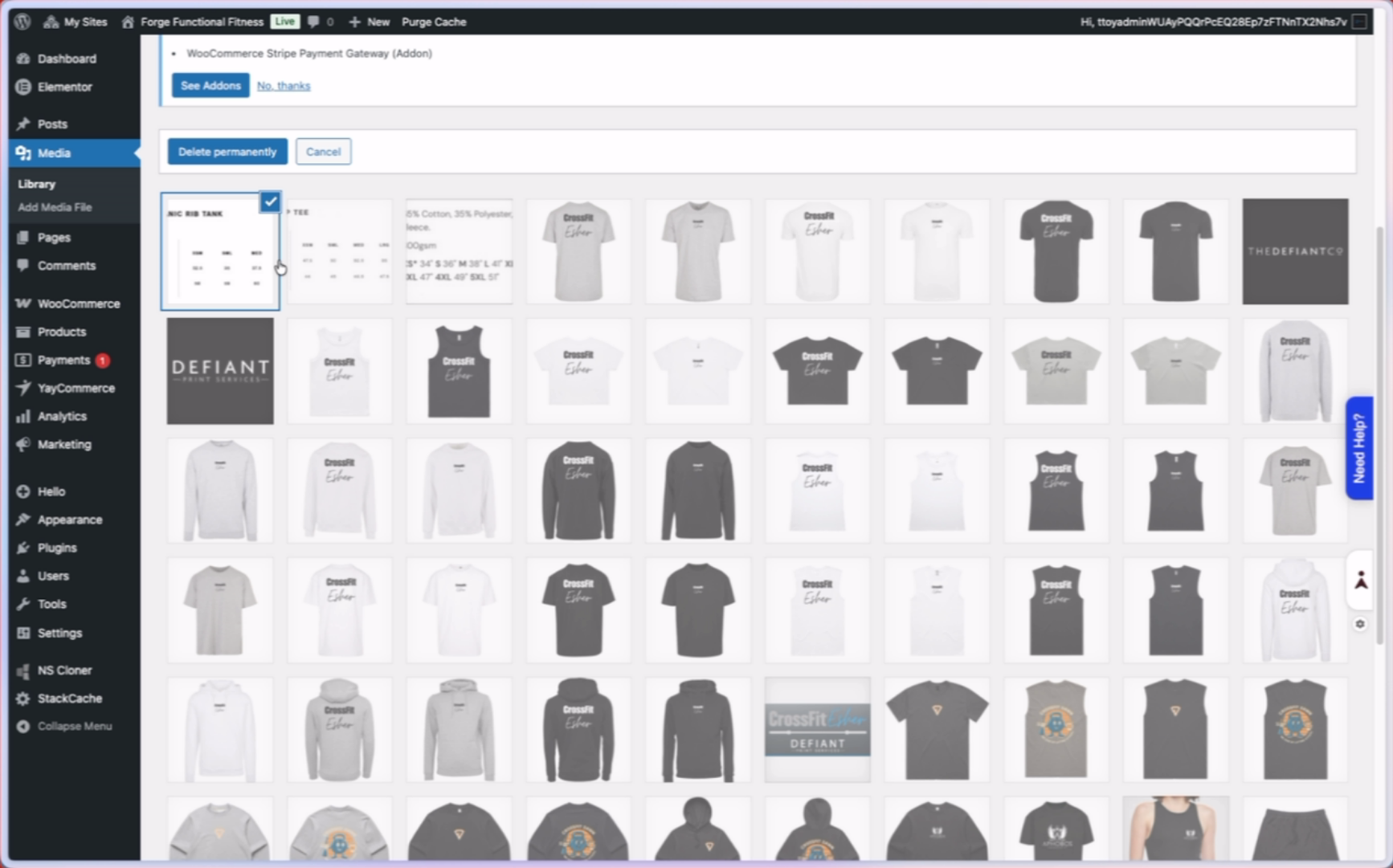Click the Payments icon in the sidebar
Viewport: 1393px width, 868px height.
coord(23,360)
